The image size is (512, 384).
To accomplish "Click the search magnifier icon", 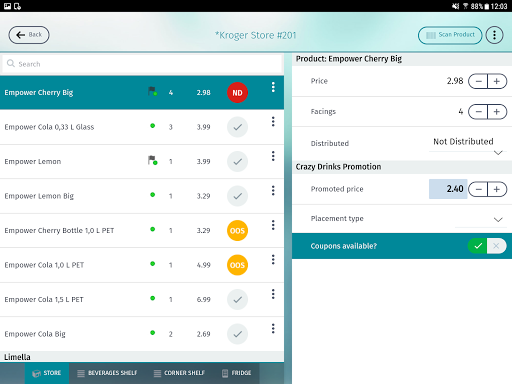I will click(11, 63).
